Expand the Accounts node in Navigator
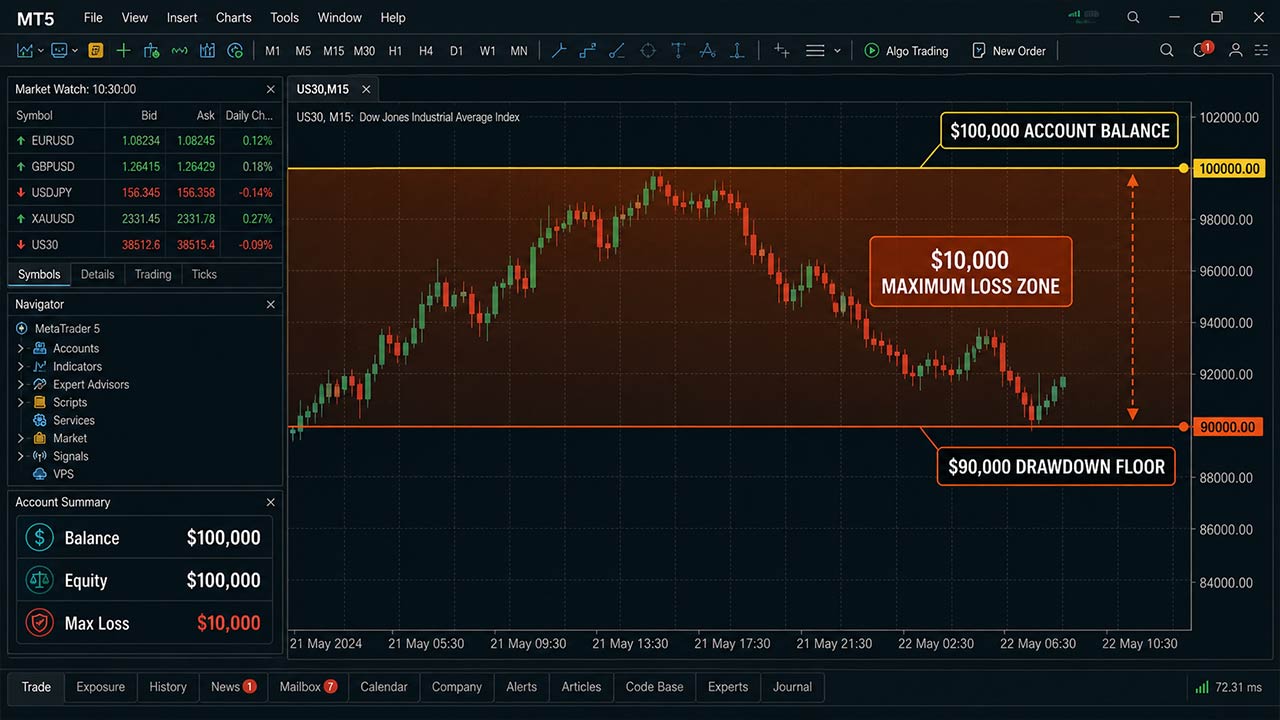 20,348
